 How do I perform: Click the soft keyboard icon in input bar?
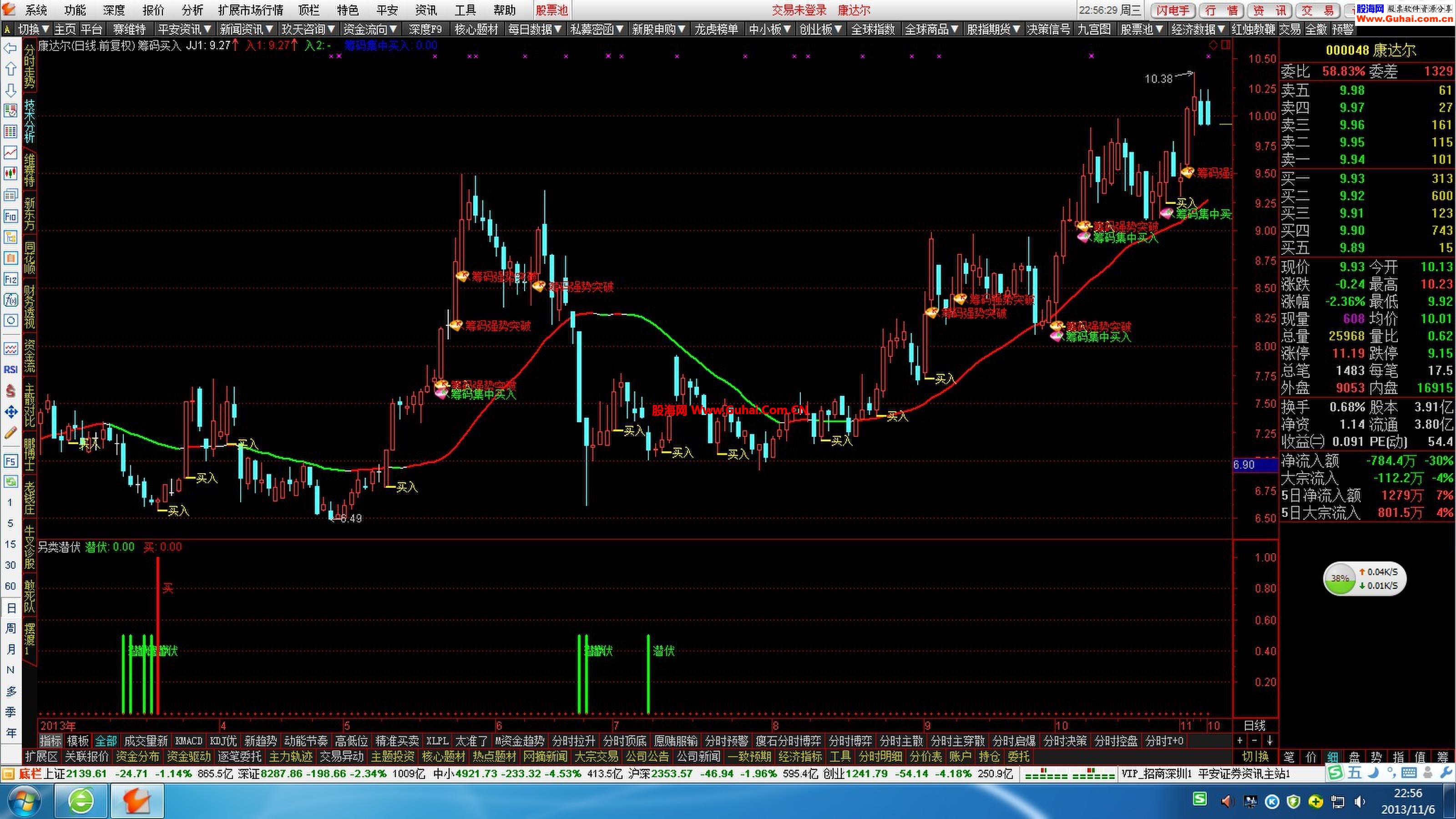pyautogui.click(x=1409, y=773)
